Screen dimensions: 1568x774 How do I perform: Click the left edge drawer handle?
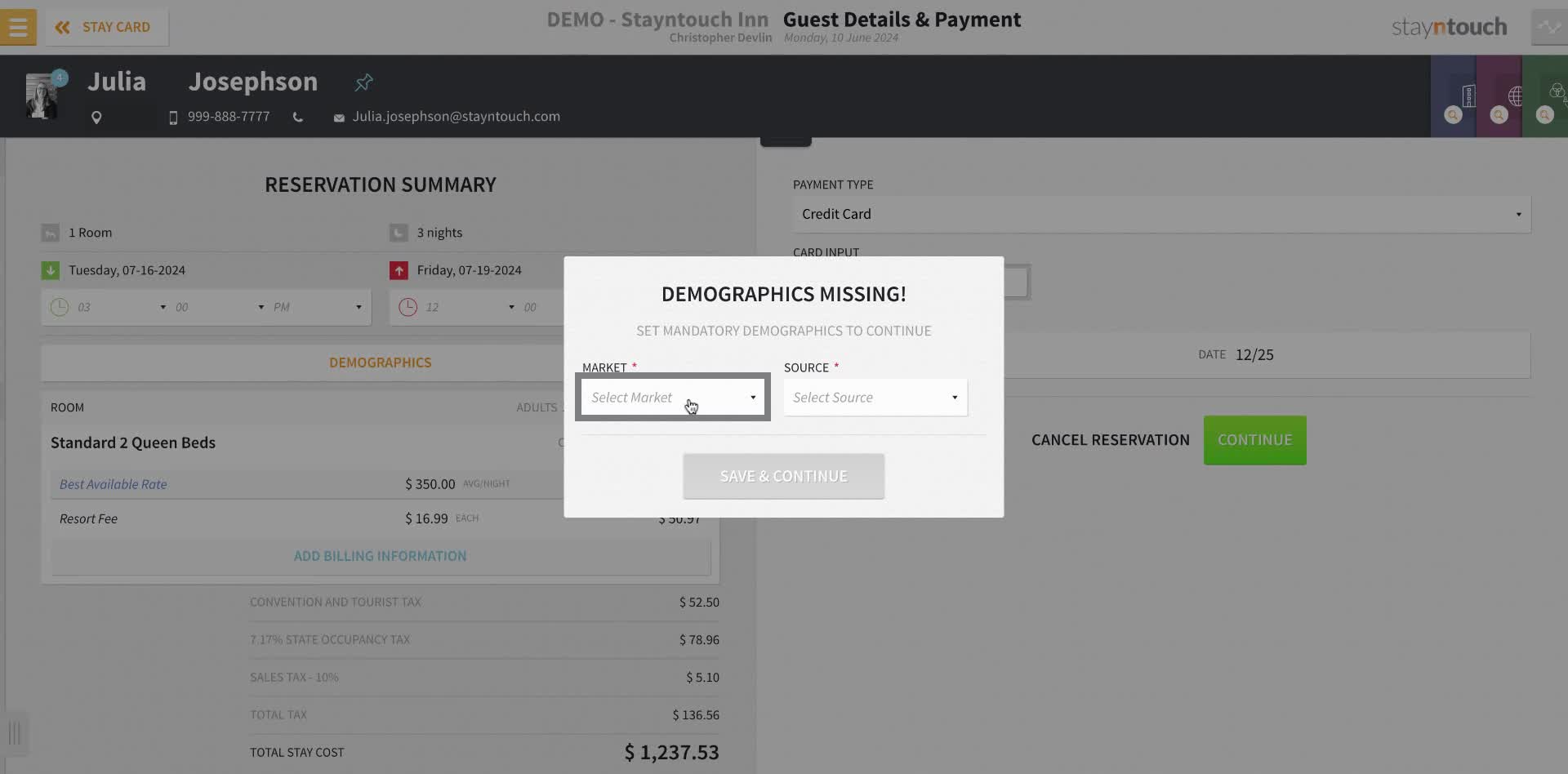click(x=15, y=732)
